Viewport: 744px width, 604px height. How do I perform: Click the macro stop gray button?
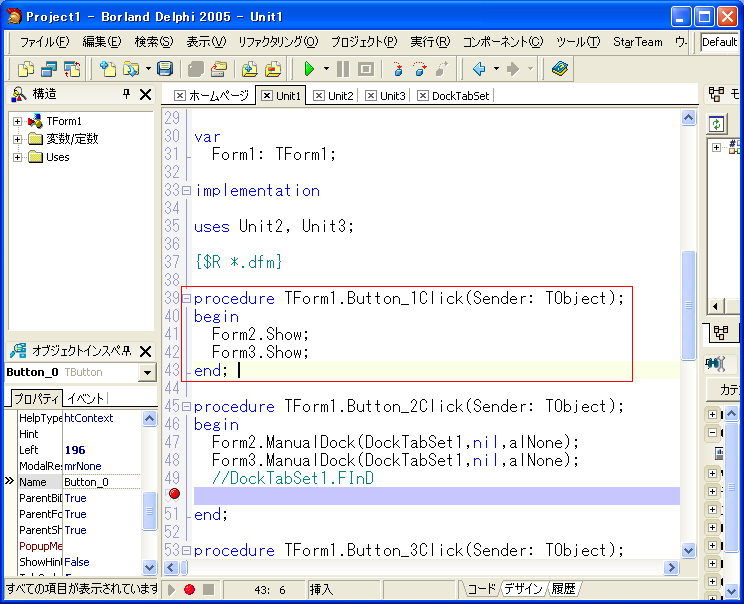tap(208, 589)
